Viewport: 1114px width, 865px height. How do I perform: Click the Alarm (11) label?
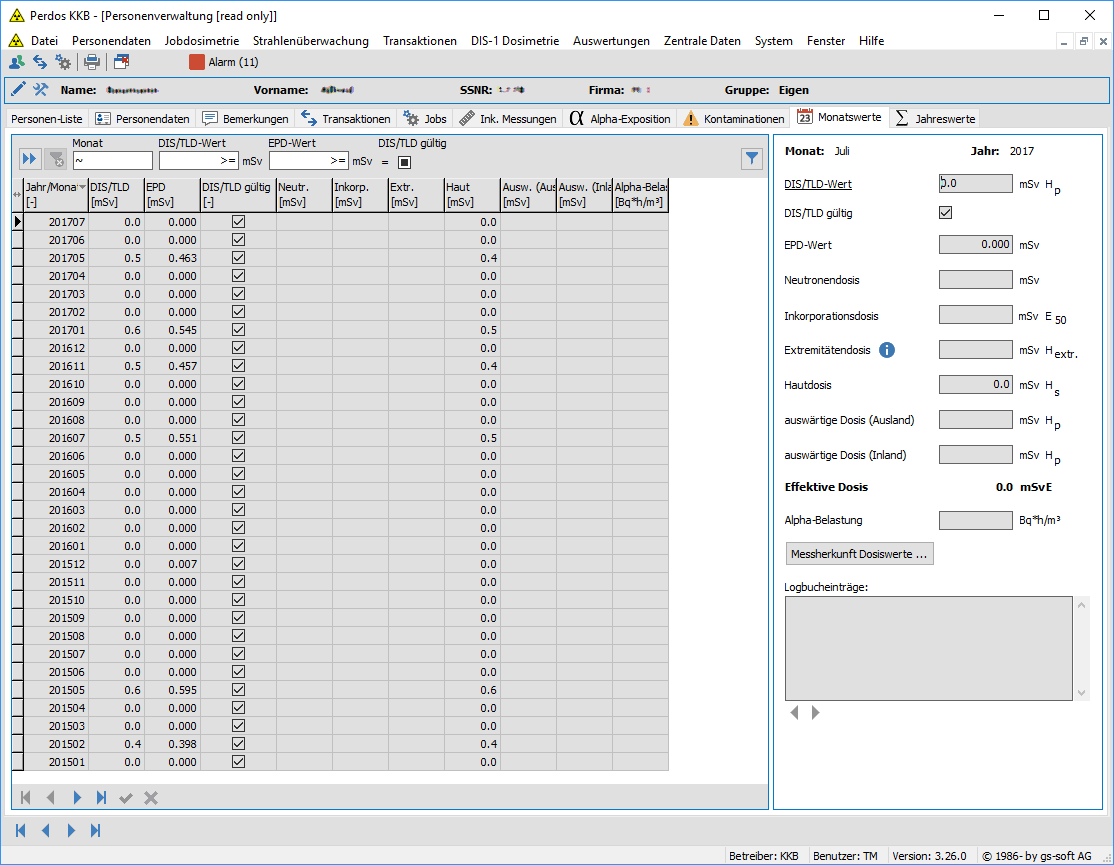(x=233, y=62)
